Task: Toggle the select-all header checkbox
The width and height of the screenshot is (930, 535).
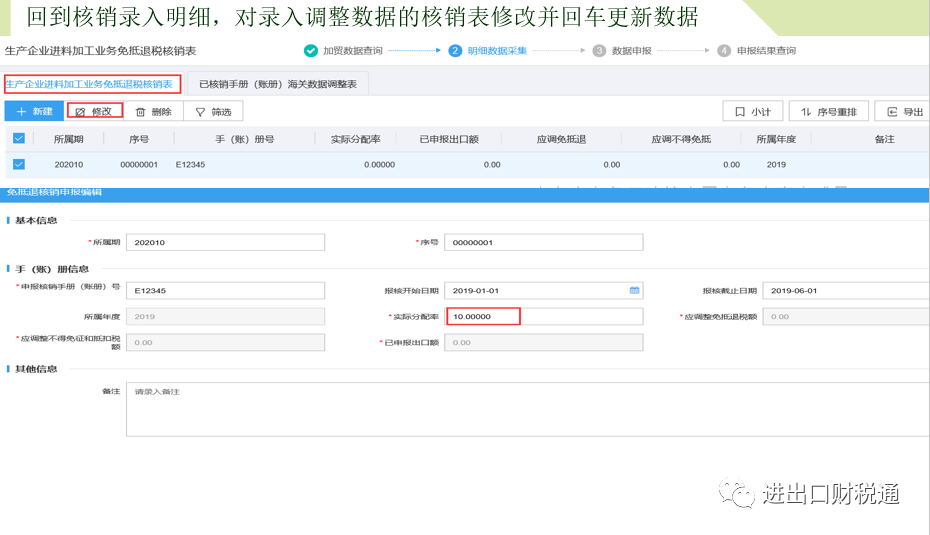Action: [19, 138]
